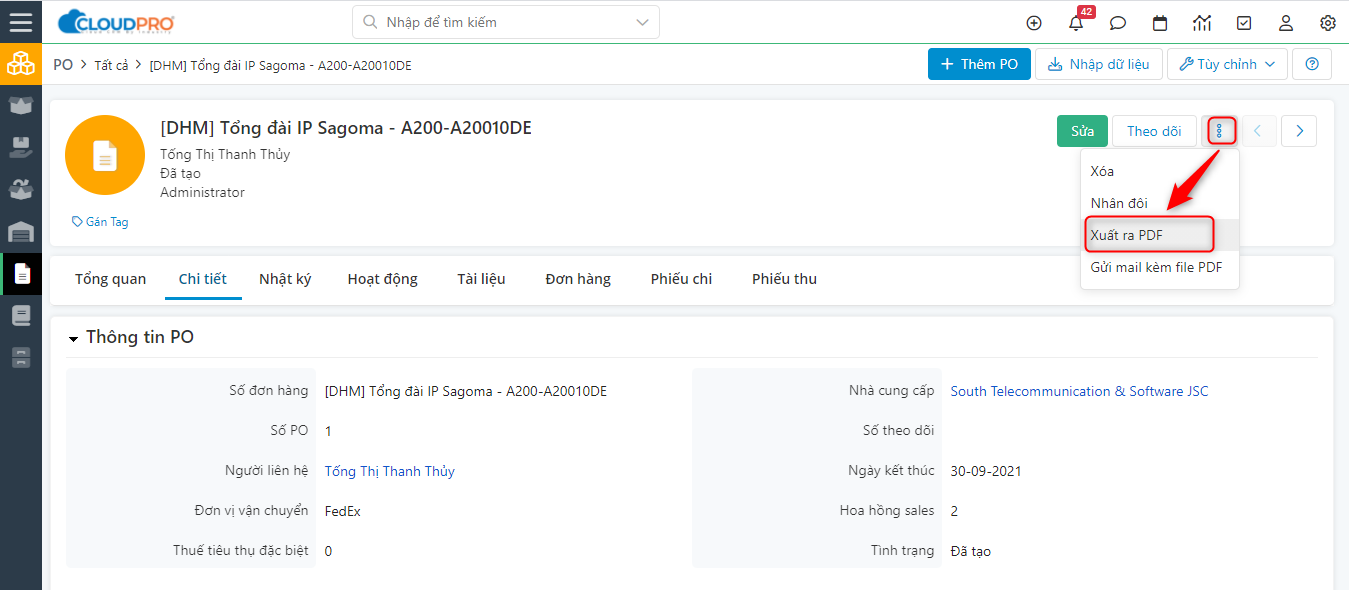Open the tasks checklist icon
The width and height of the screenshot is (1349, 590).
(x=1244, y=23)
